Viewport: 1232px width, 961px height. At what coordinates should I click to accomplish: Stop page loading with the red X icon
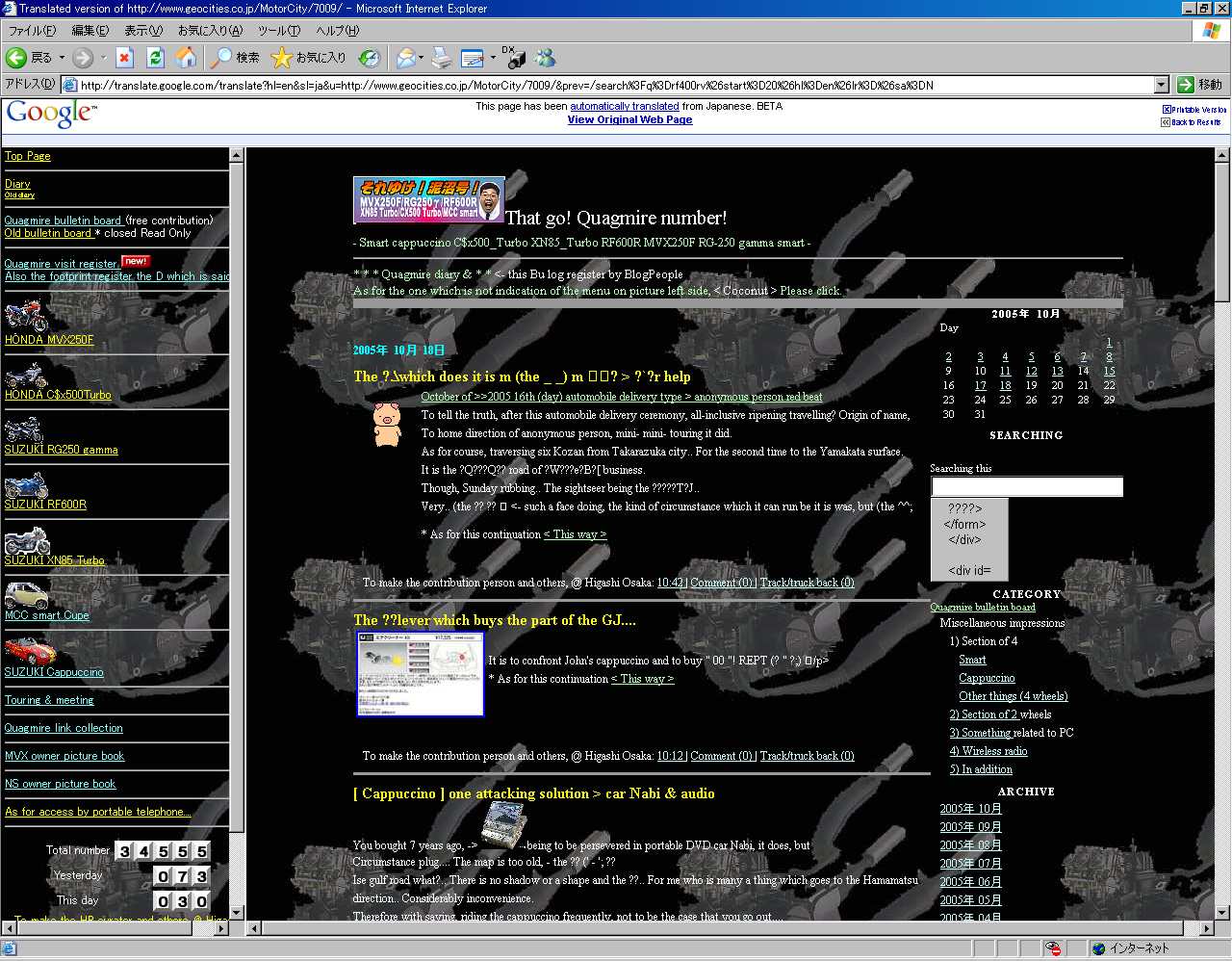tap(124, 58)
